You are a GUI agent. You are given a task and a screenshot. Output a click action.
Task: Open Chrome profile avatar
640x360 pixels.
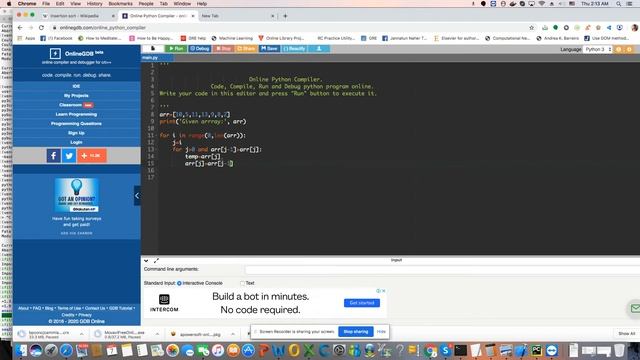(x=634, y=27)
